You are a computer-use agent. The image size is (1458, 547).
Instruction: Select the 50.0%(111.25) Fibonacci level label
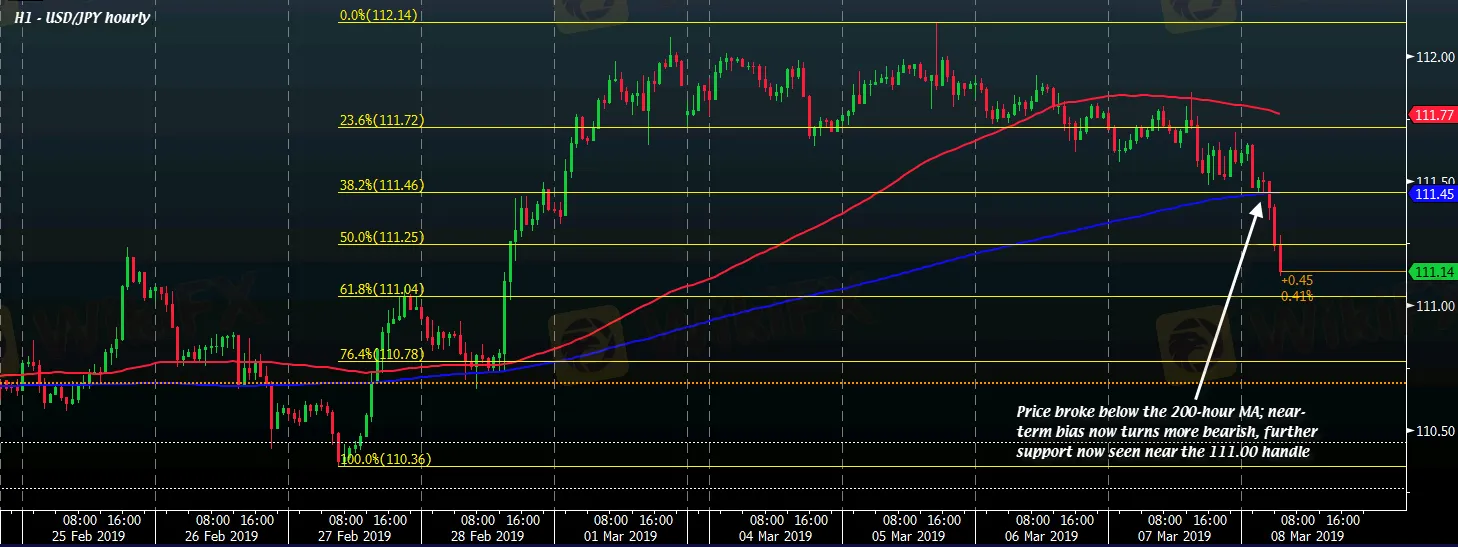[x=381, y=237]
